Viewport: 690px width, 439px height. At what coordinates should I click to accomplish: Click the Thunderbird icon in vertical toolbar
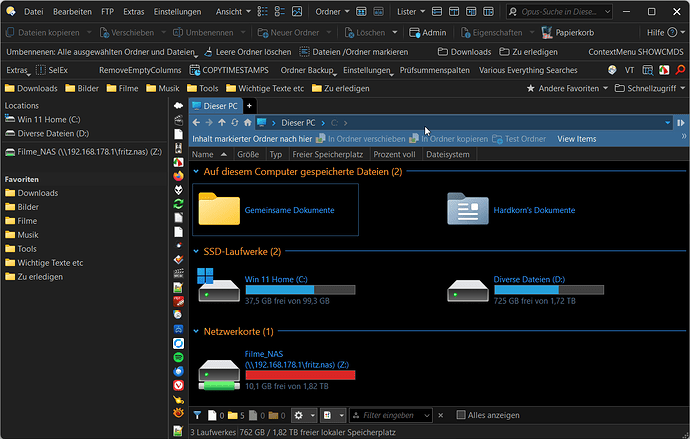[178, 371]
